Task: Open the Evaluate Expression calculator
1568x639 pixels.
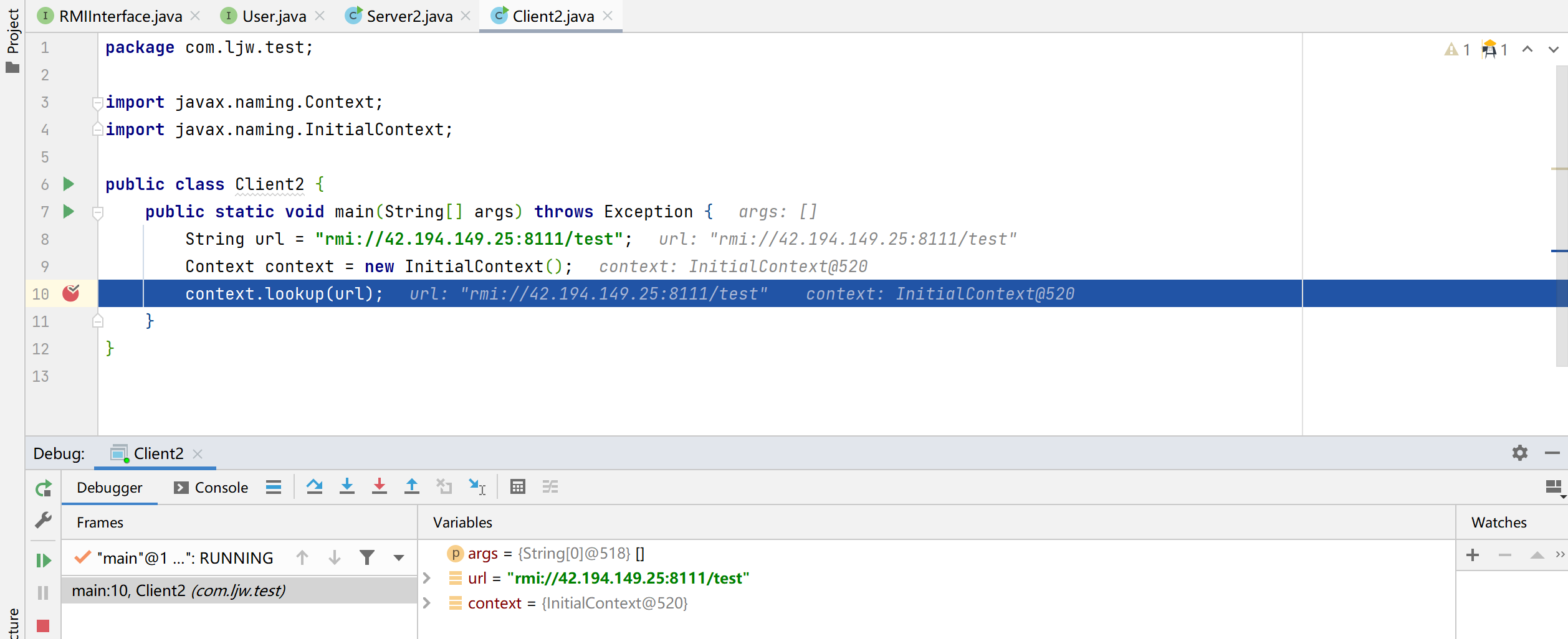Action: [518, 486]
